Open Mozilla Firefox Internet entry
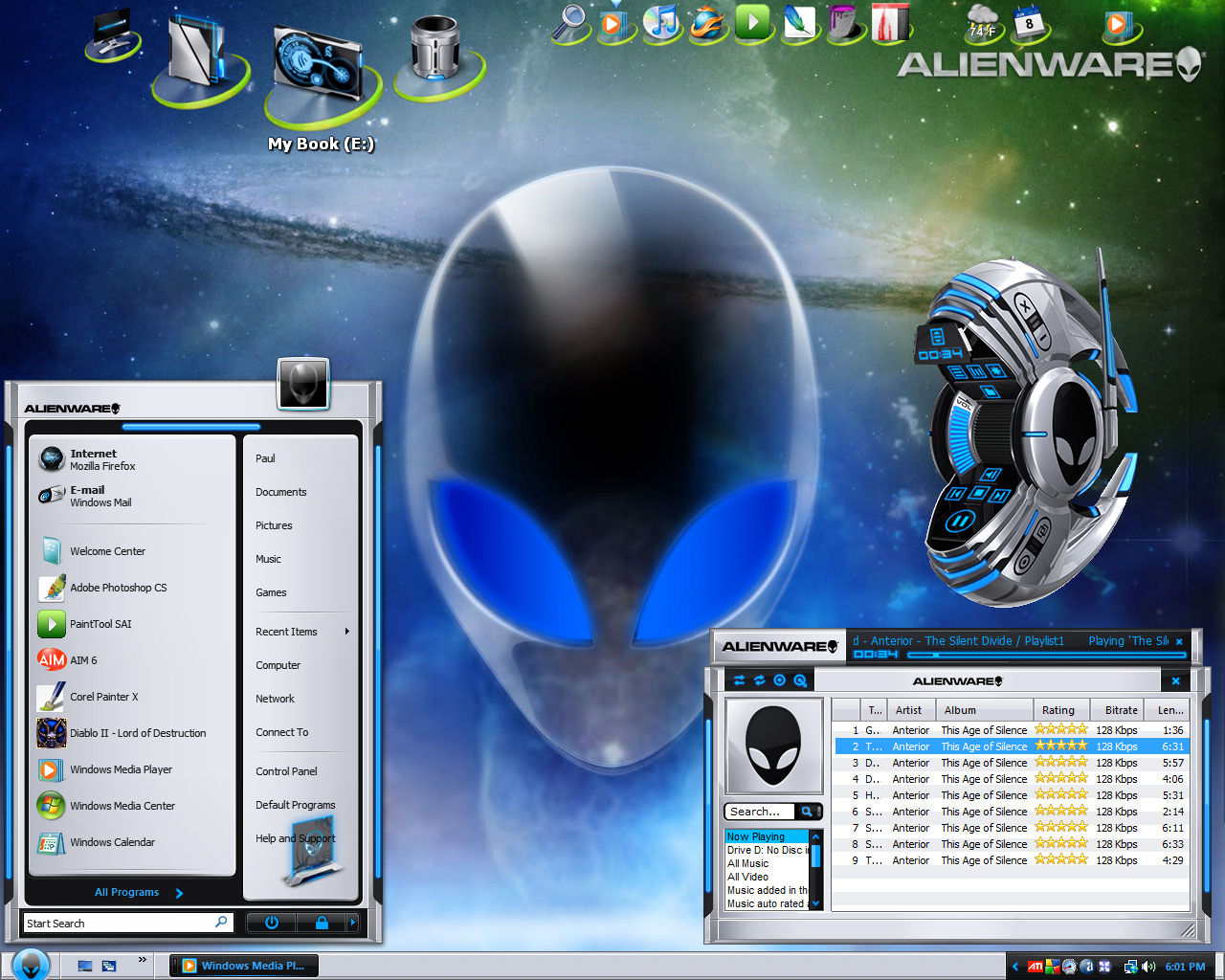 pos(132,459)
